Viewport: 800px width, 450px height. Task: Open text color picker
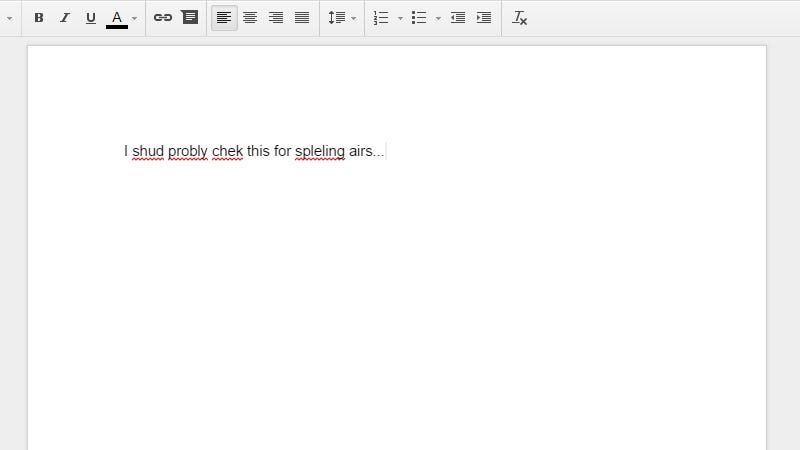tap(117, 19)
